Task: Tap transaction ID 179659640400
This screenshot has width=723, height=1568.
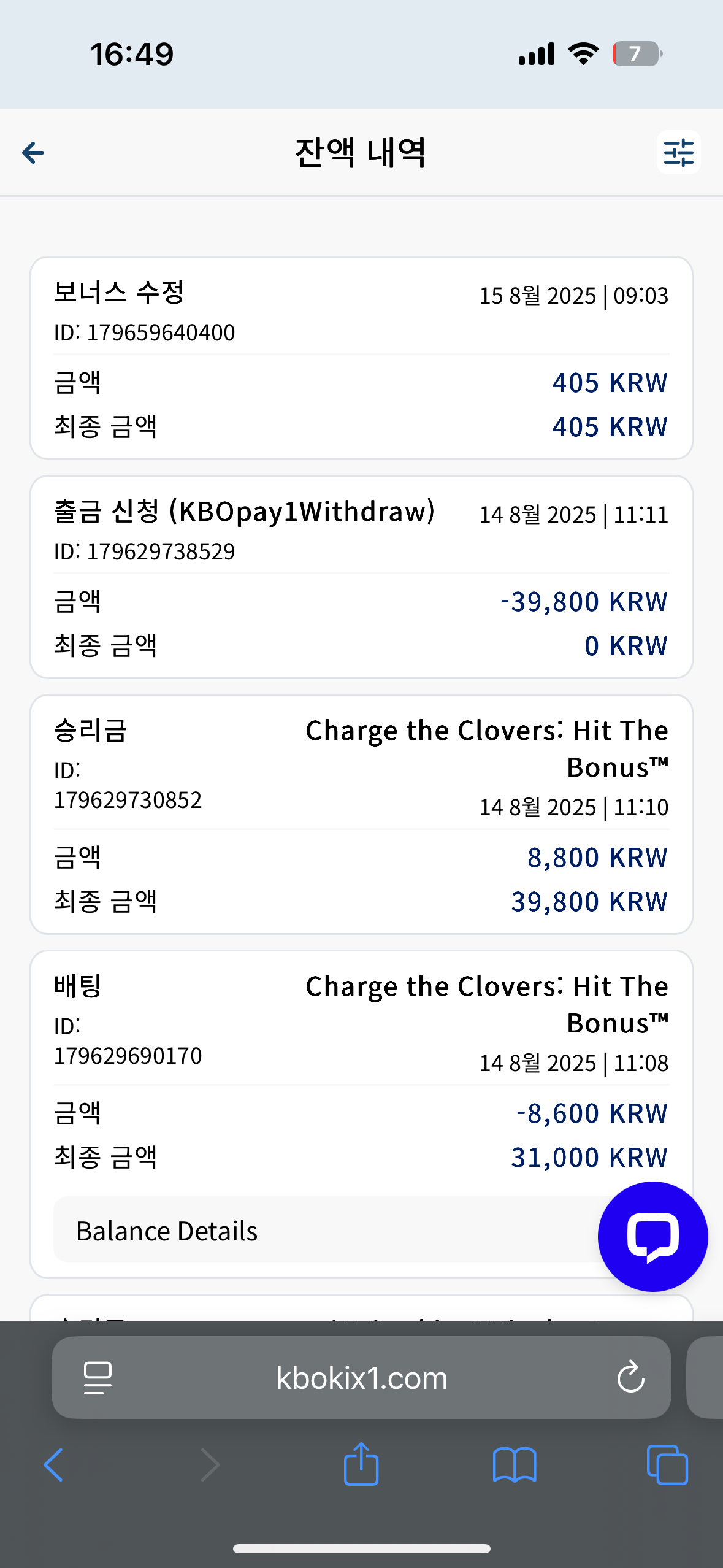Action: (x=145, y=332)
